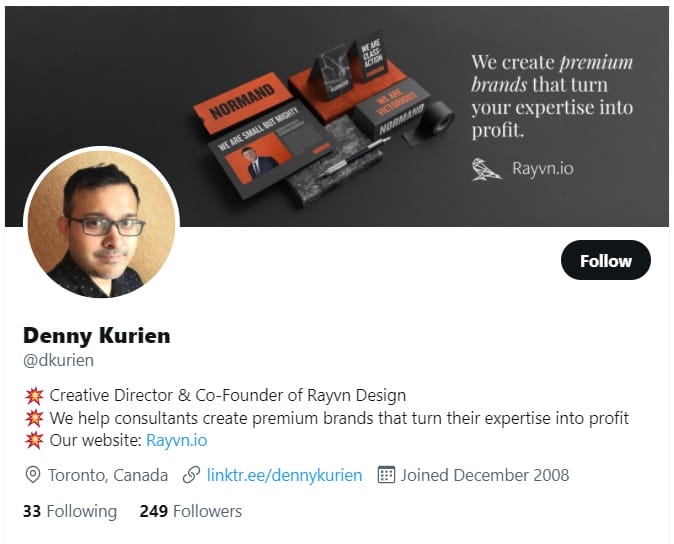The height and width of the screenshot is (544, 674).
Task: Click the Denny Kurien display name
Action: pyautogui.click(x=97, y=336)
